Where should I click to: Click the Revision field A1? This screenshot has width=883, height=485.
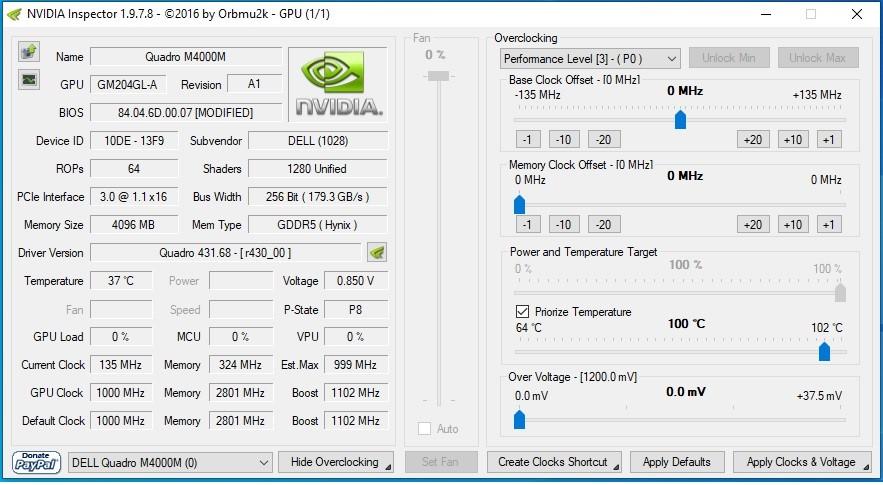pos(254,84)
